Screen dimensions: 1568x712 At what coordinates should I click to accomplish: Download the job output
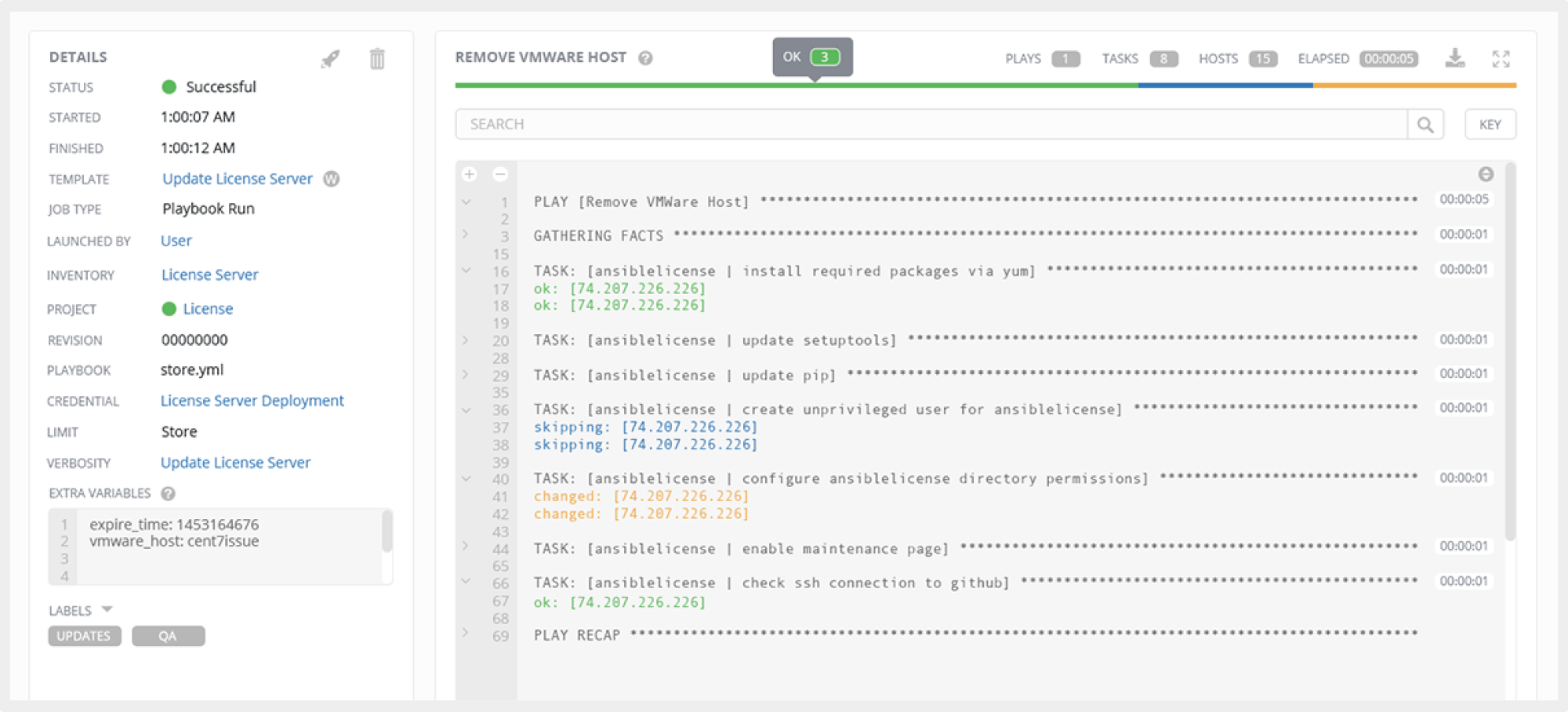point(1455,58)
